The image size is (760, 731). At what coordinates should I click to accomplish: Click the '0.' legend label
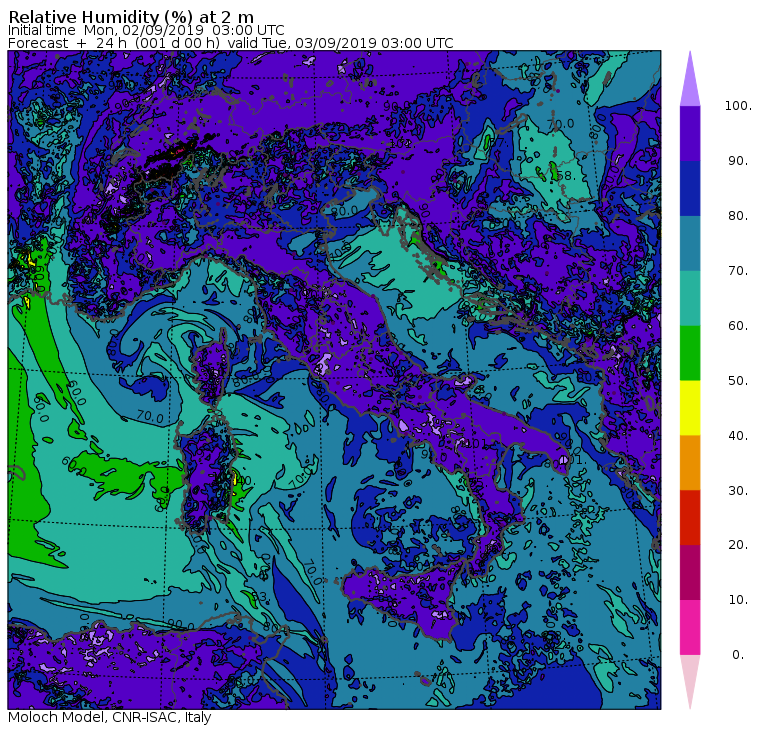point(738,655)
